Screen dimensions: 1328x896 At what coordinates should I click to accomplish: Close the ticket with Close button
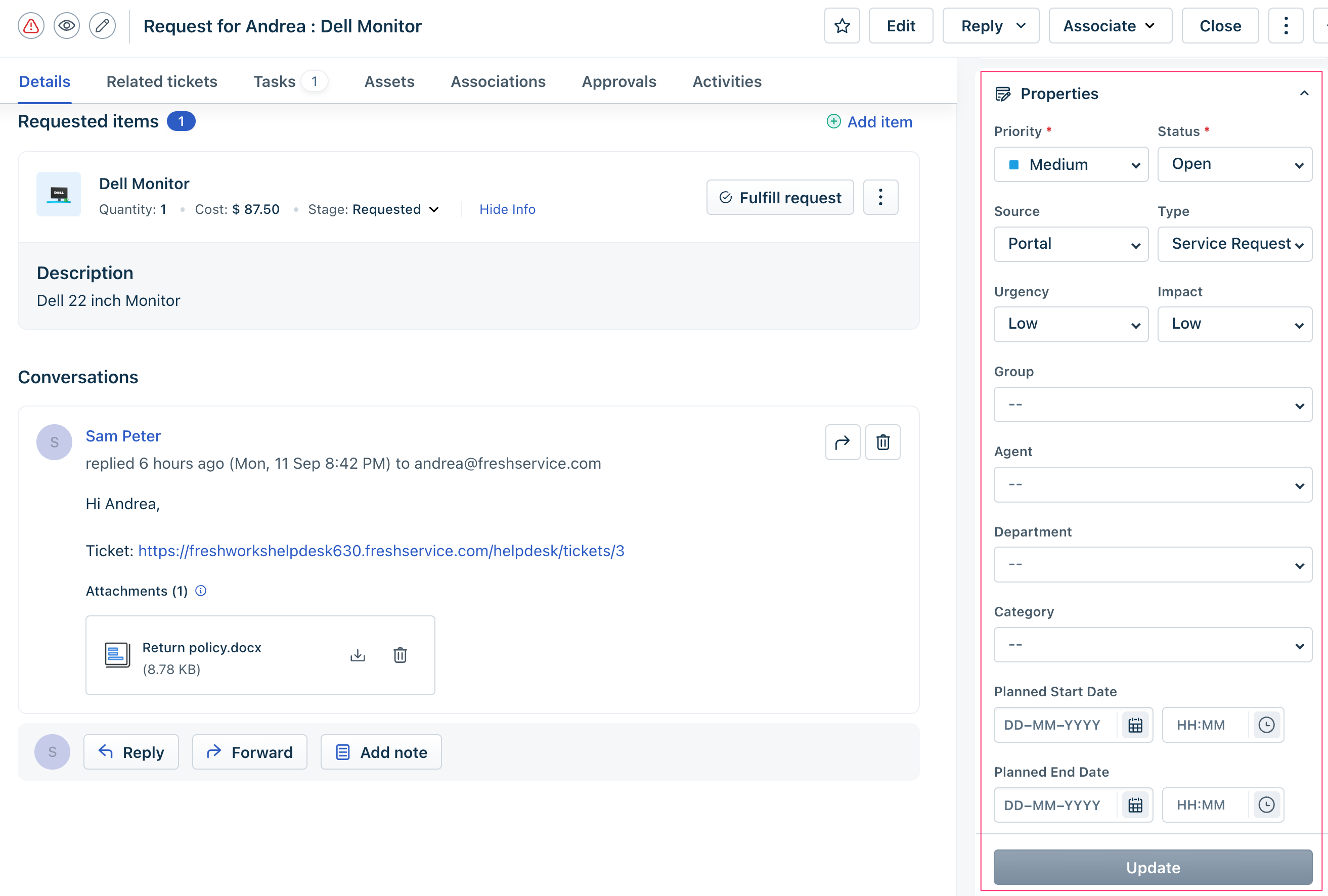pos(1220,26)
